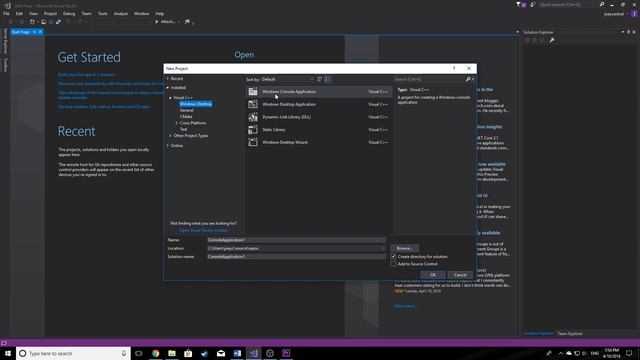Uncheck Create directory for solution
The image size is (640, 360).
pyautogui.click(x=393, y=256)
